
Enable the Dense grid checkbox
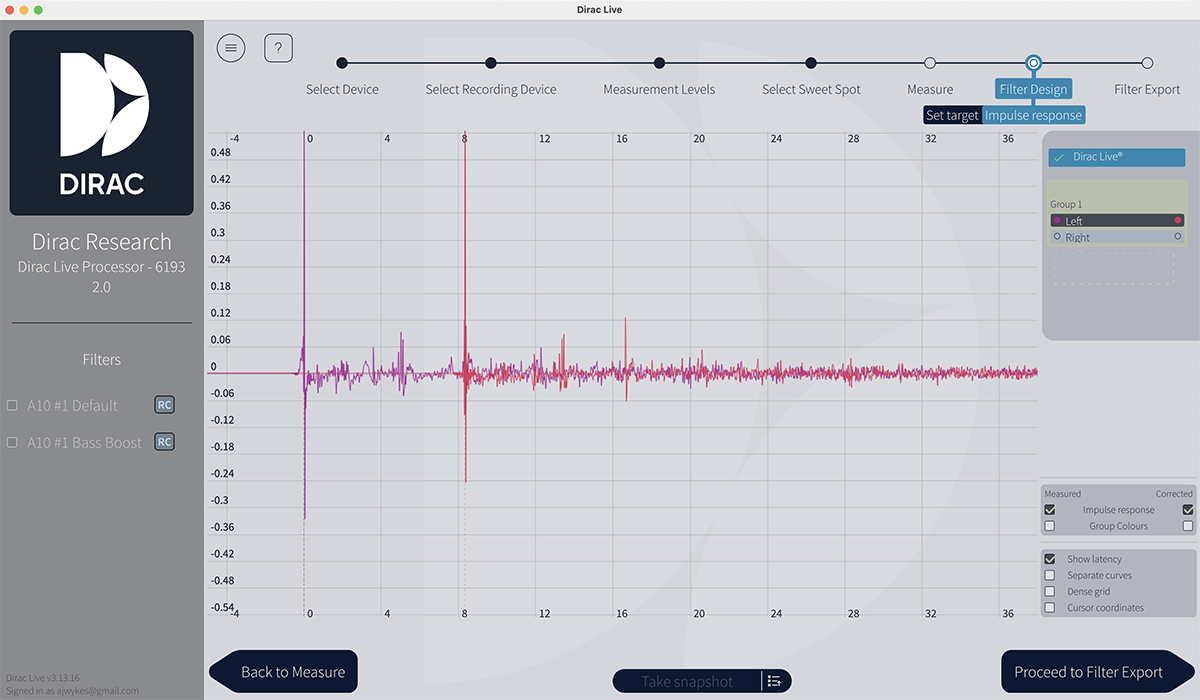click(1049, 591)
